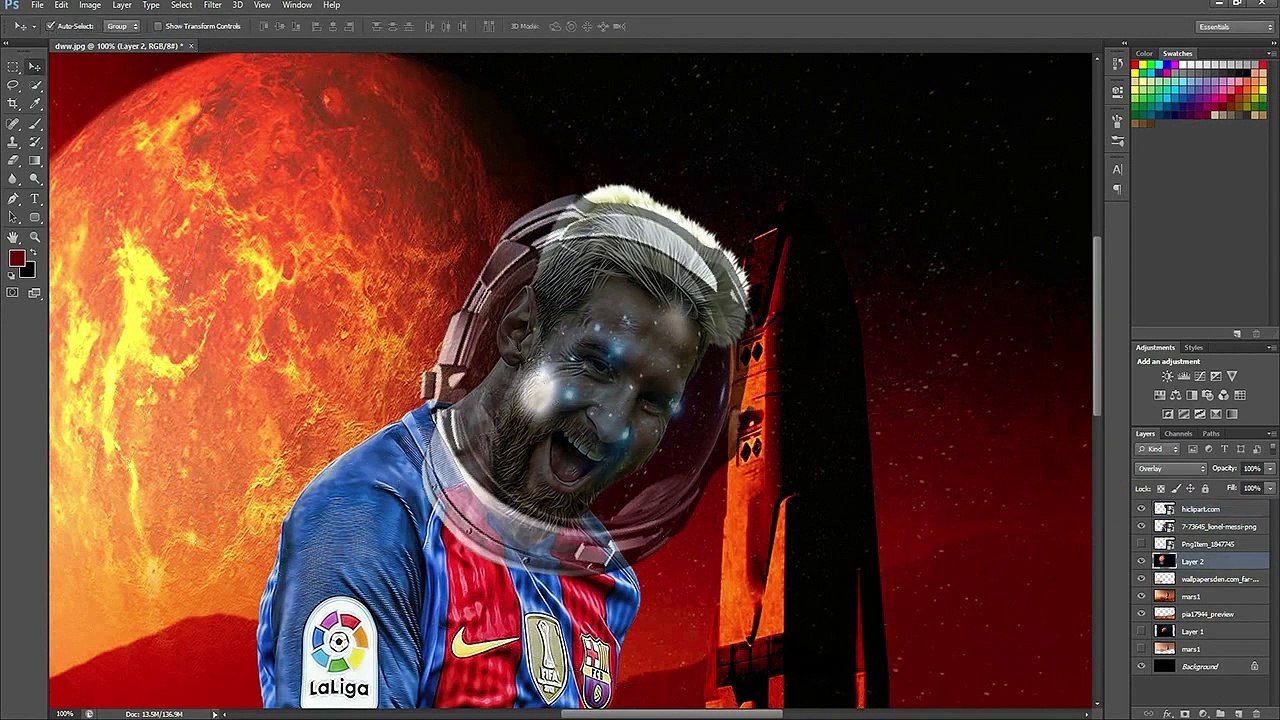This screenshot has height=720, width=1280.
Task: Add Brightness/Contrast adjustment
Action: pyautogui.click(x=1167, y=376)
